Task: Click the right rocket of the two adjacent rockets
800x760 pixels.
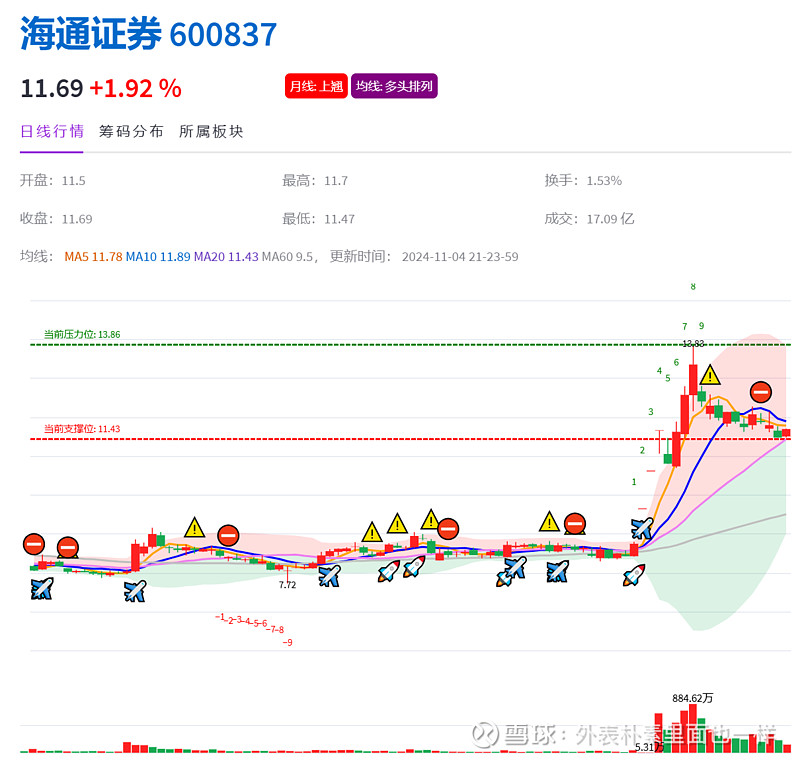Action: (x=413, y=567)
